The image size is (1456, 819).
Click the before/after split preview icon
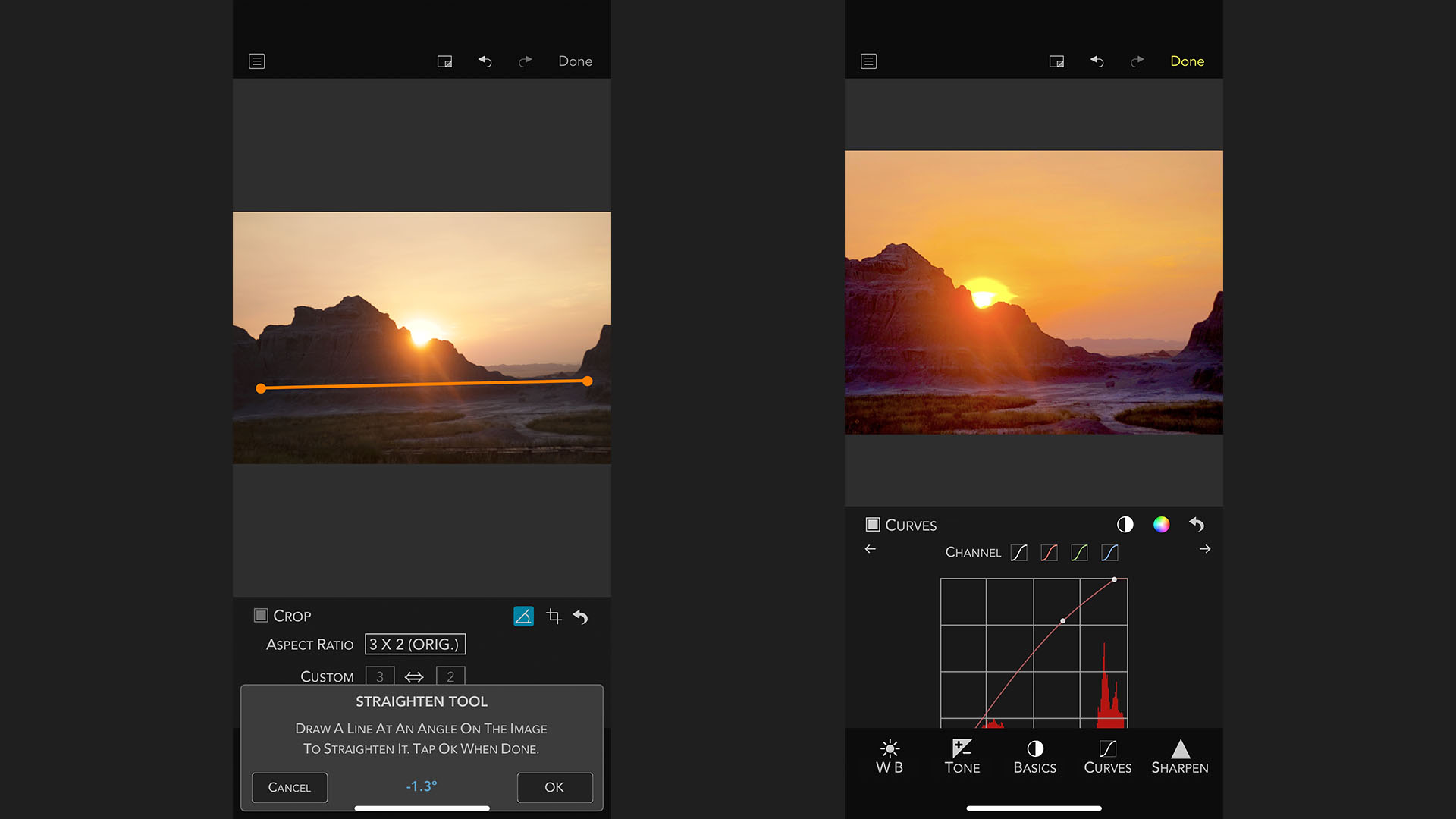[x=1125, y=524]
